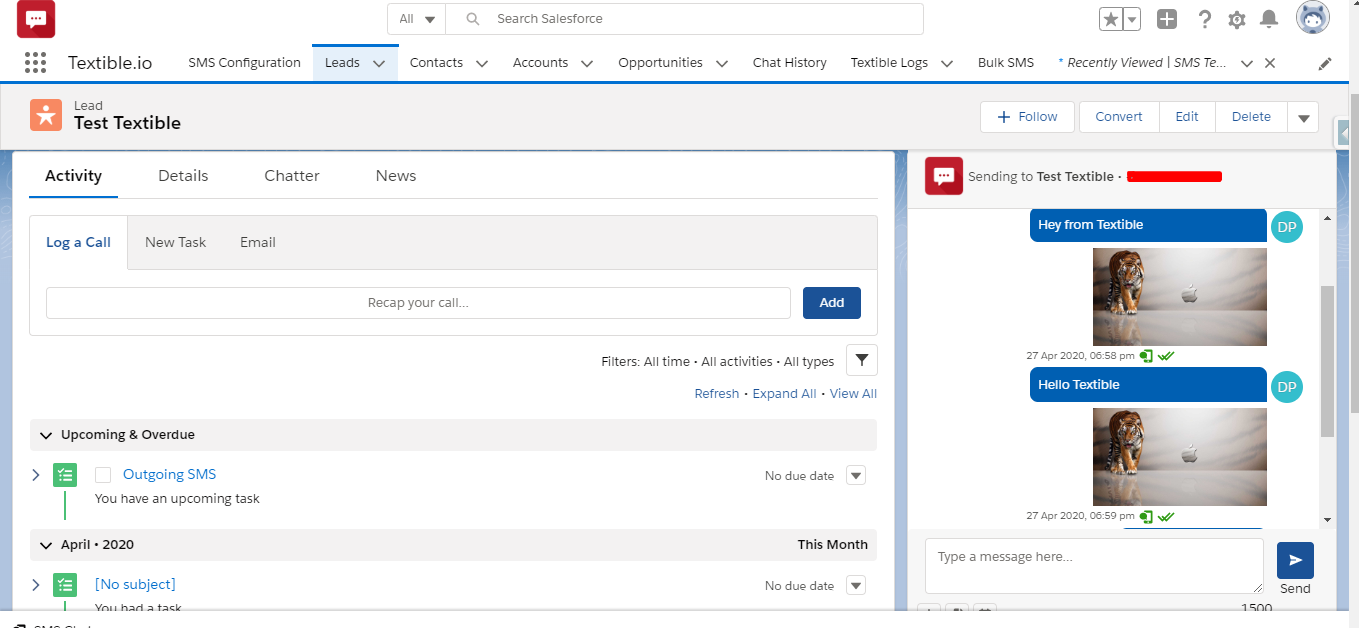Click DP avatar beside Hello Textible
The height and width of the screenshot is (628, 1359).
pos(1287,387)
